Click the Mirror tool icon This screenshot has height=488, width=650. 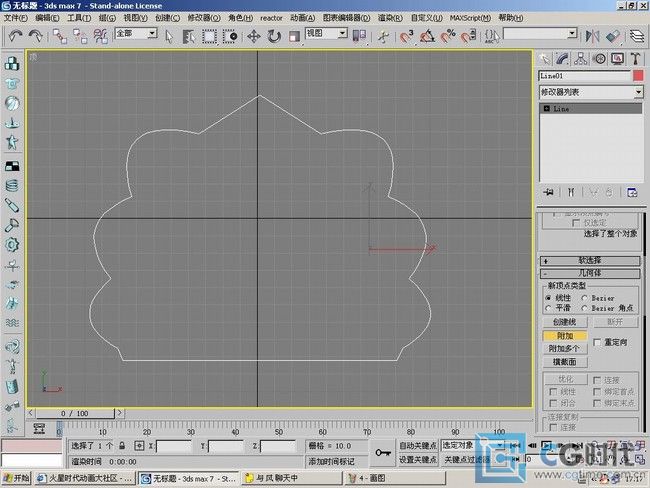(x=592, y=36)
